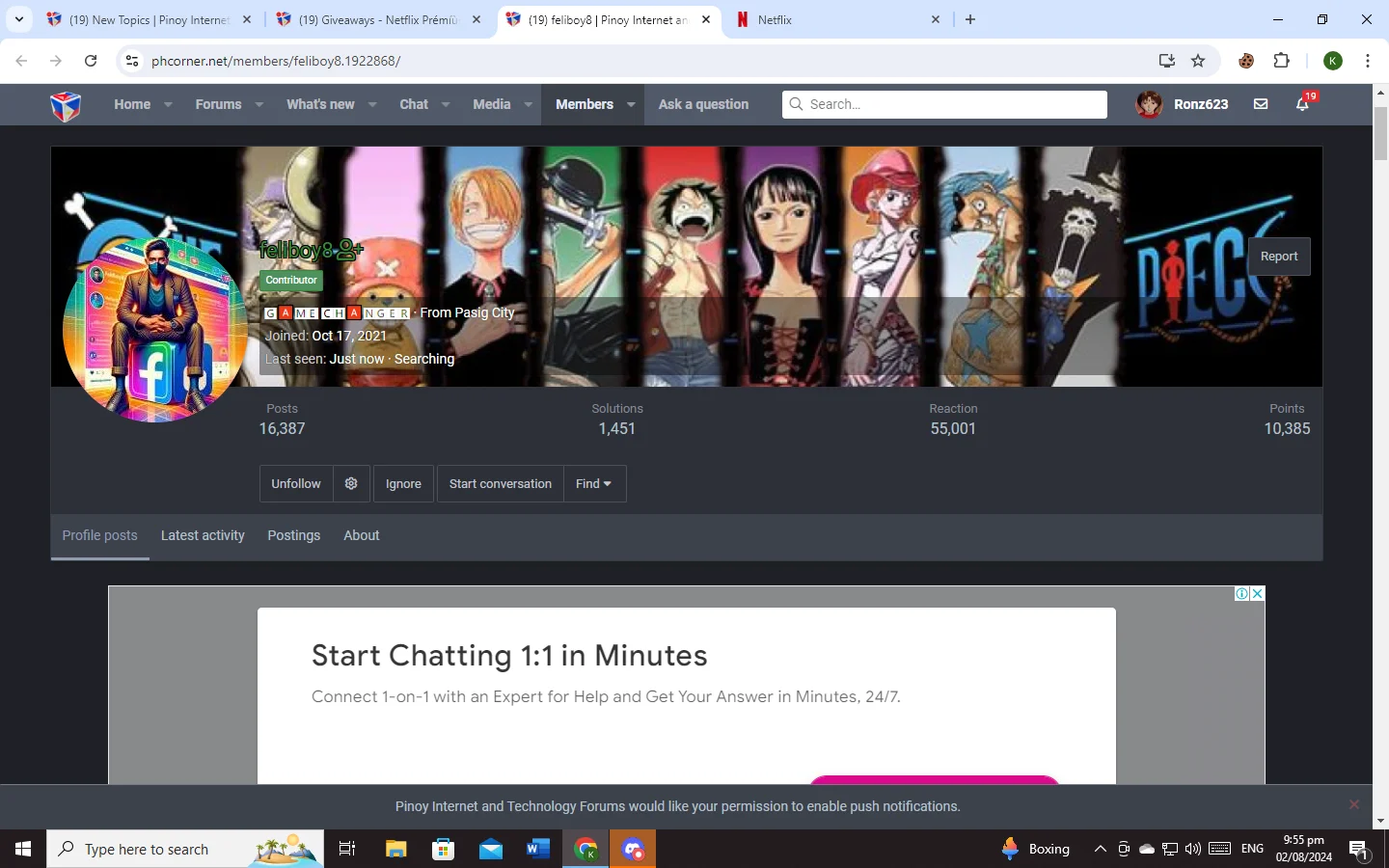Expand the What's new dropdown arrow
Screen dimensions: 1389x868
(371, 104)
